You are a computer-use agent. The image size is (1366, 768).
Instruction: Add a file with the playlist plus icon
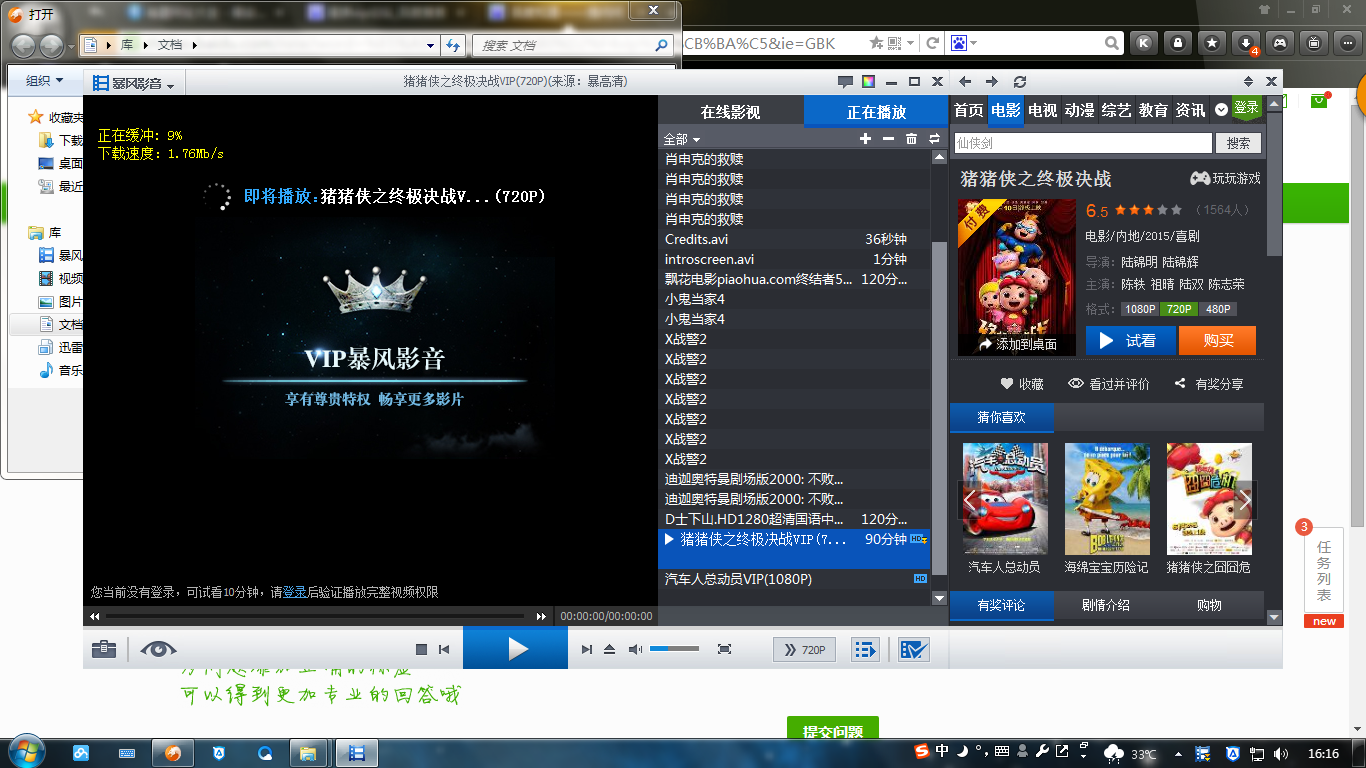(865, 139)
